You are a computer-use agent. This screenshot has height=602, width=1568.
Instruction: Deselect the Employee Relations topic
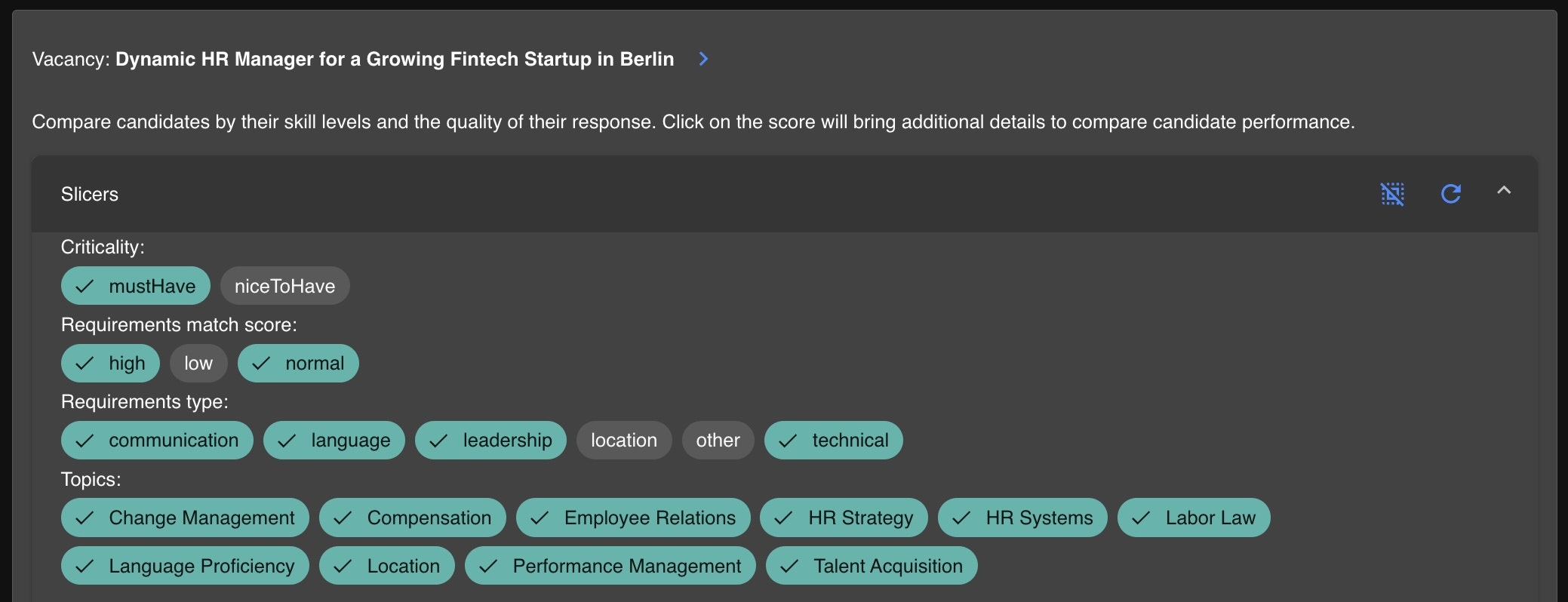[633, 518]
